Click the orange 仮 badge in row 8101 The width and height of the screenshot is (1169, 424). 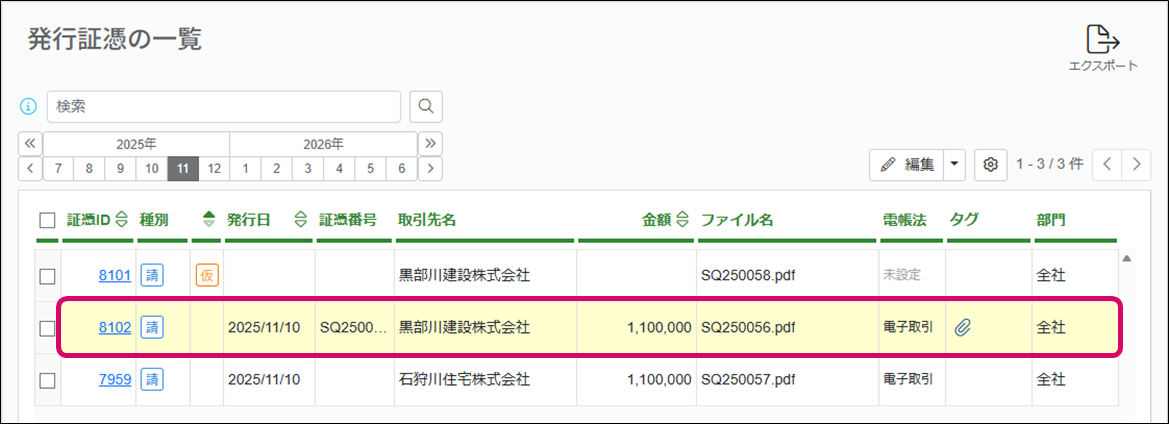[206, 275]
